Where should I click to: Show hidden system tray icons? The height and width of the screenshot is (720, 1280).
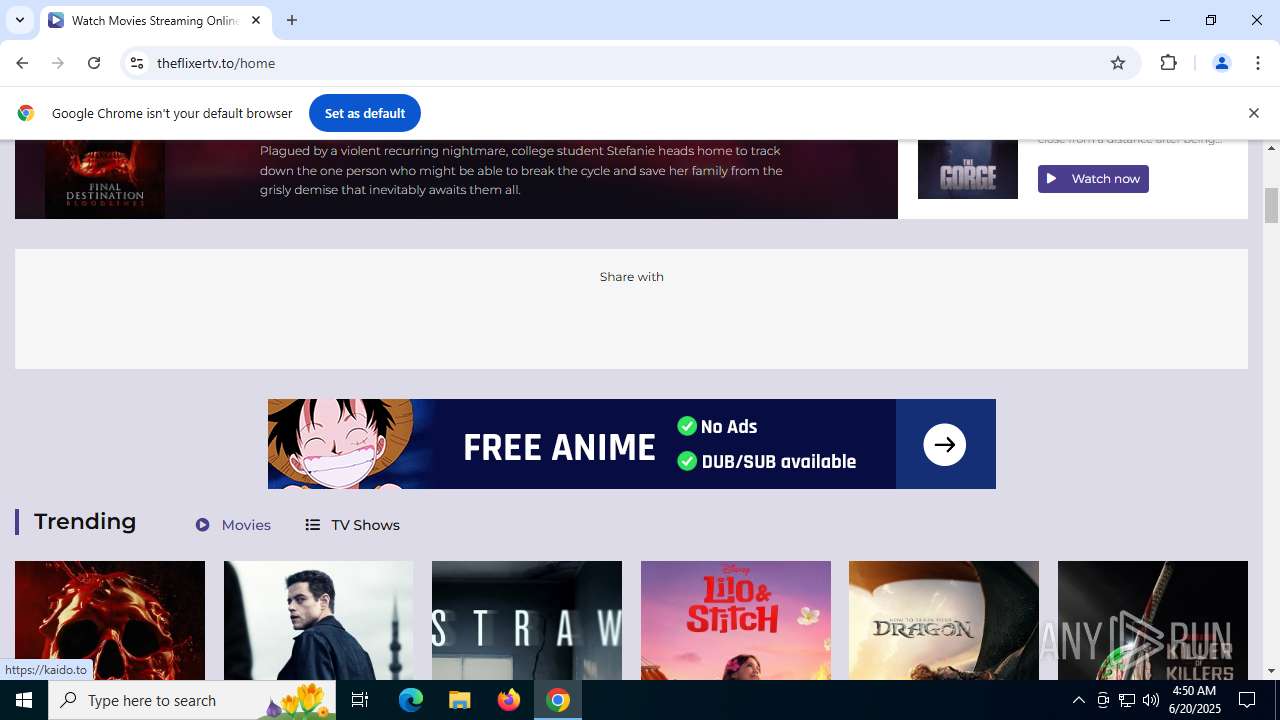point(1078,700)
